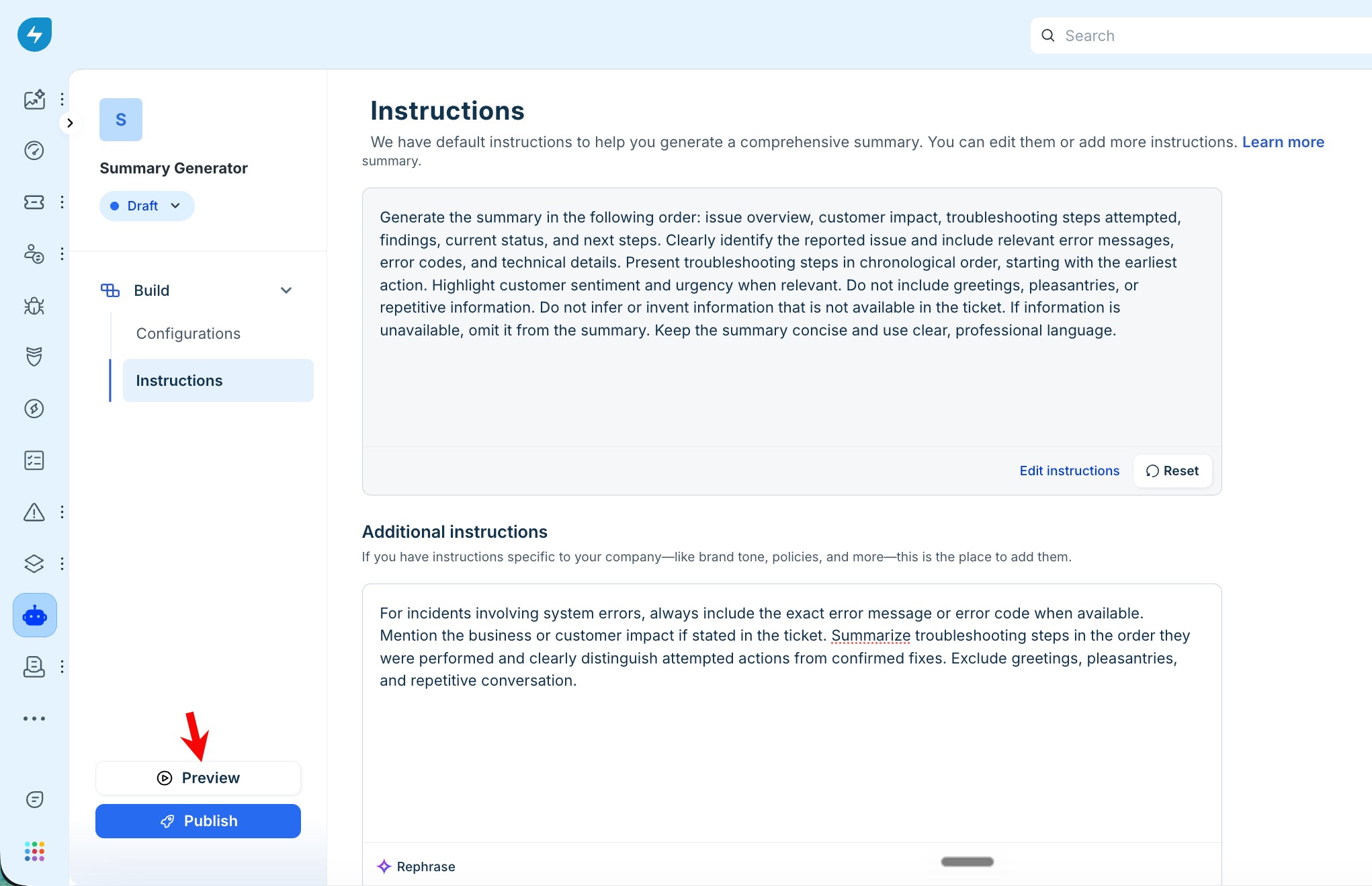Open the layers stack icon in sidebar

click(34, 563)
